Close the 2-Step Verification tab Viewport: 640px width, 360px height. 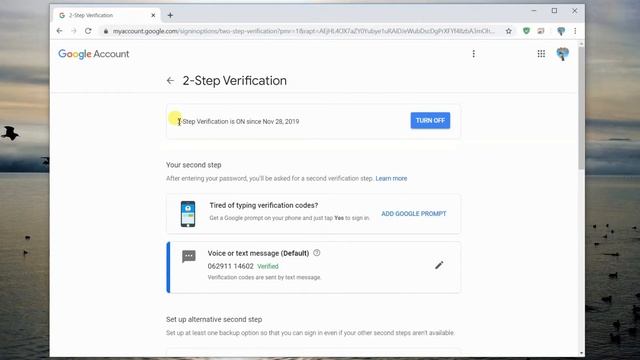[153, 16]
